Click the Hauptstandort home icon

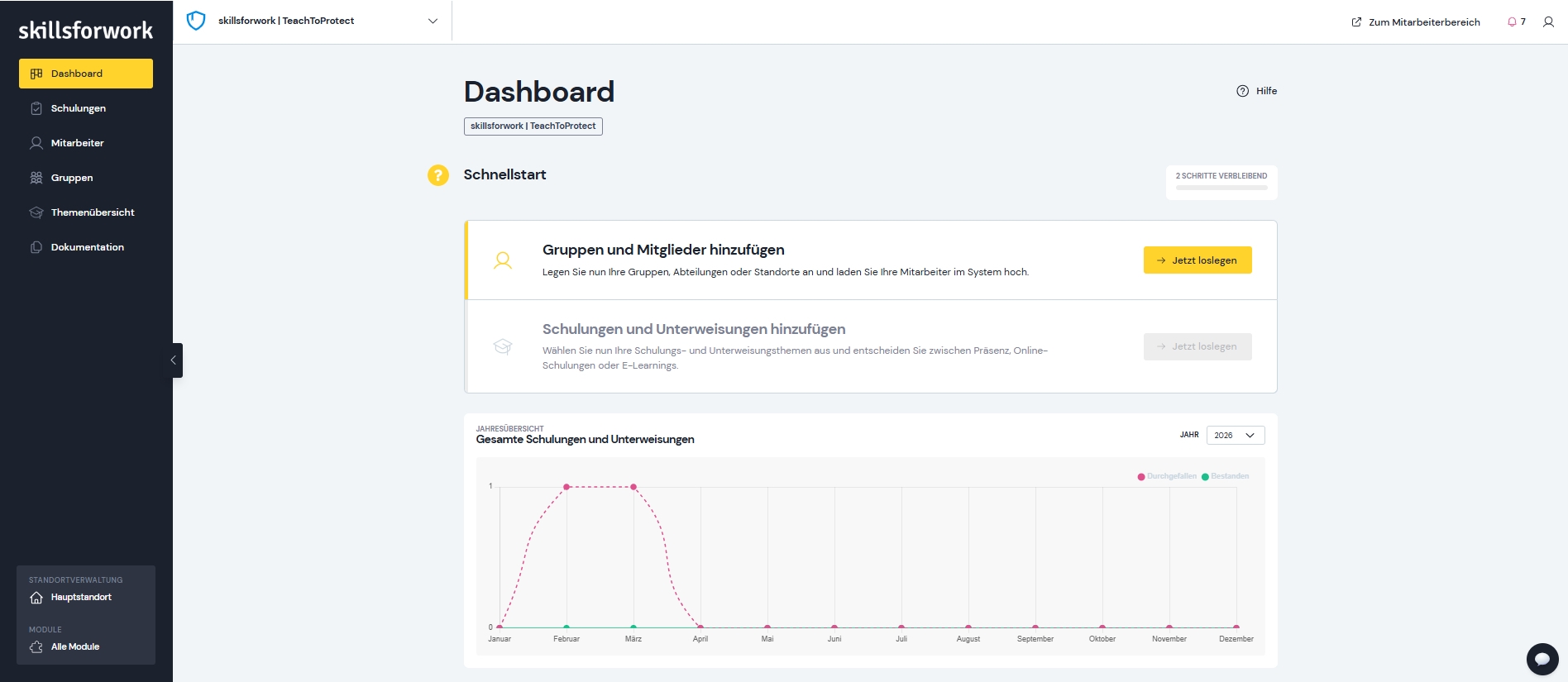point(36,598)
